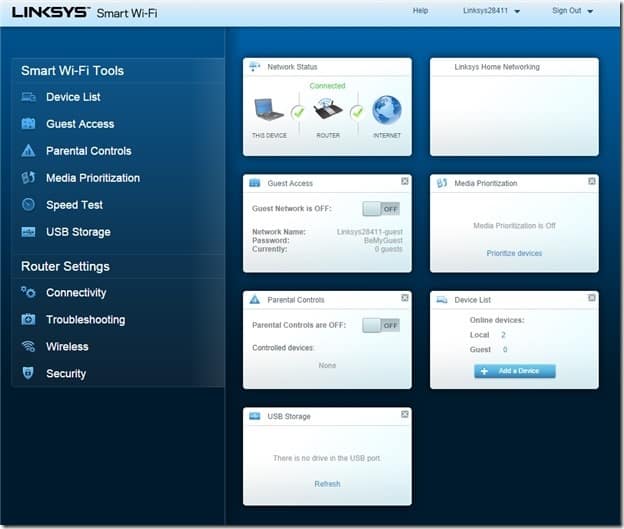Click guest network name Linksys28411-guest
Screen dimensions: 624x529
click(370, 232)
